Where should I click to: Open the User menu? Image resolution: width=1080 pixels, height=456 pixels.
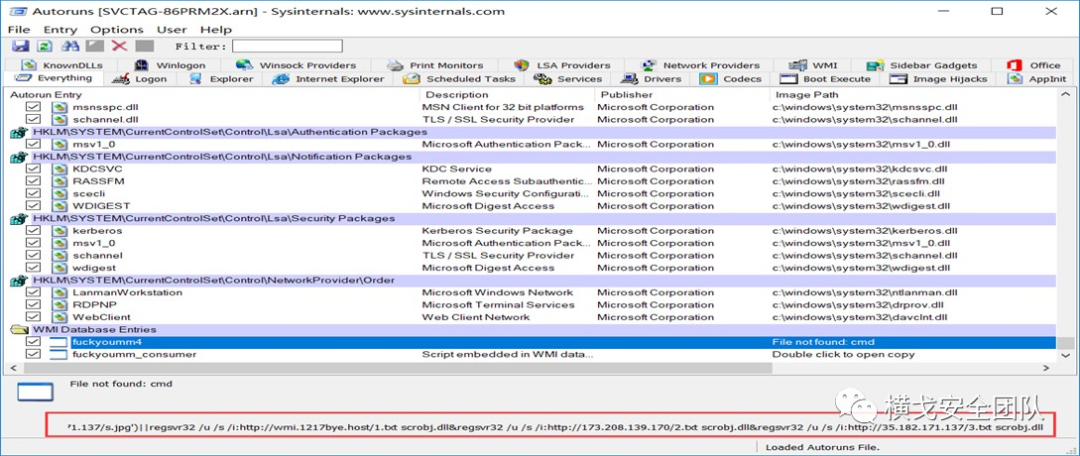pos(172,30)
